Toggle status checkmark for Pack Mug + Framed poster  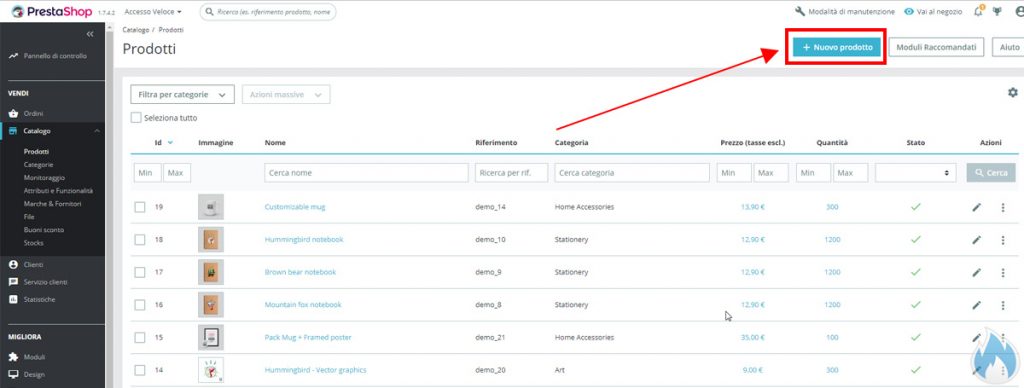[x=916, y=337]
